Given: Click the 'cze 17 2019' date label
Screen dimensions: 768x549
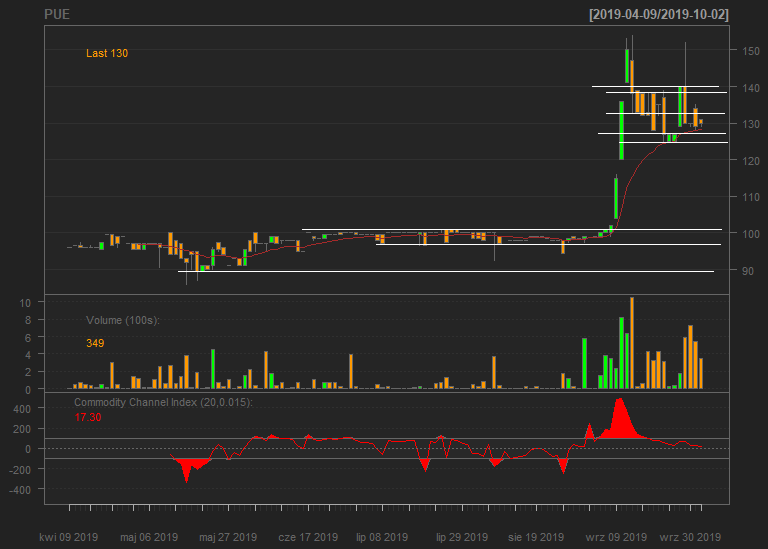Looking at the screenshot, I should (x=308, y=537).
